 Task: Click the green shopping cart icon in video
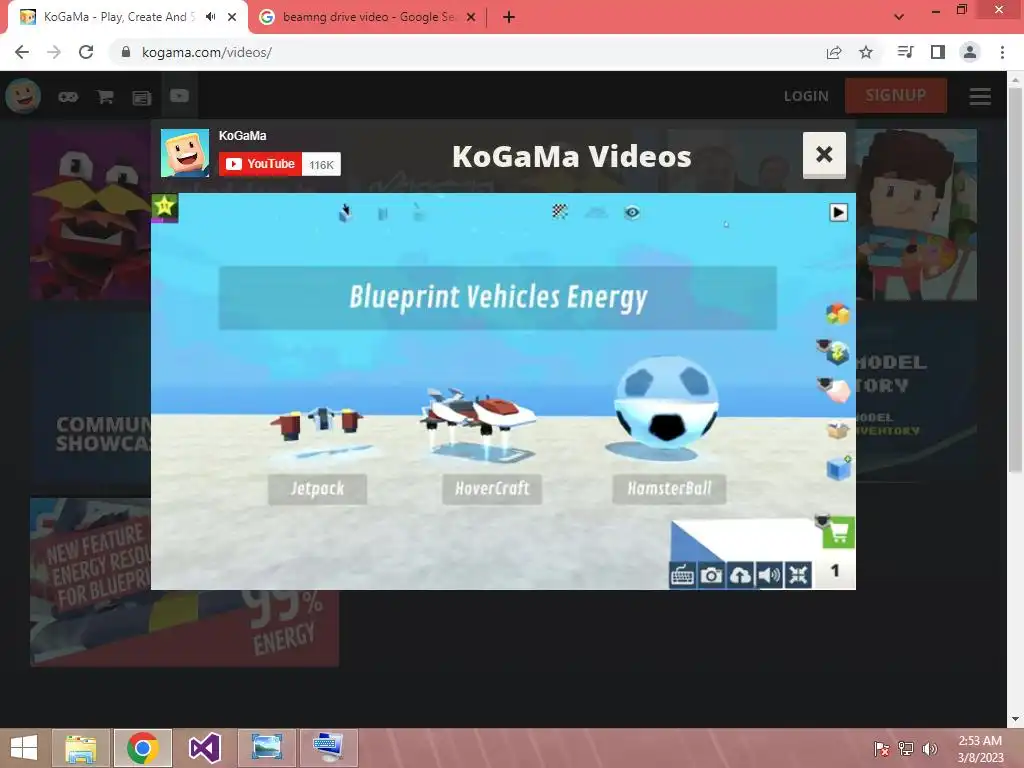click(839, 533)
